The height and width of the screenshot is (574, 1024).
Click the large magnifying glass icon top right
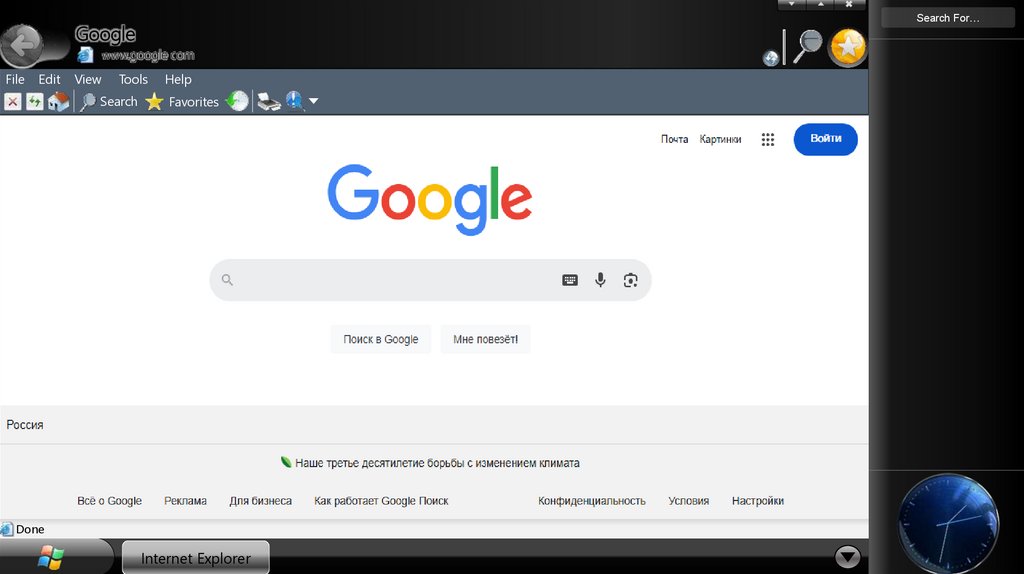[807, 46]
